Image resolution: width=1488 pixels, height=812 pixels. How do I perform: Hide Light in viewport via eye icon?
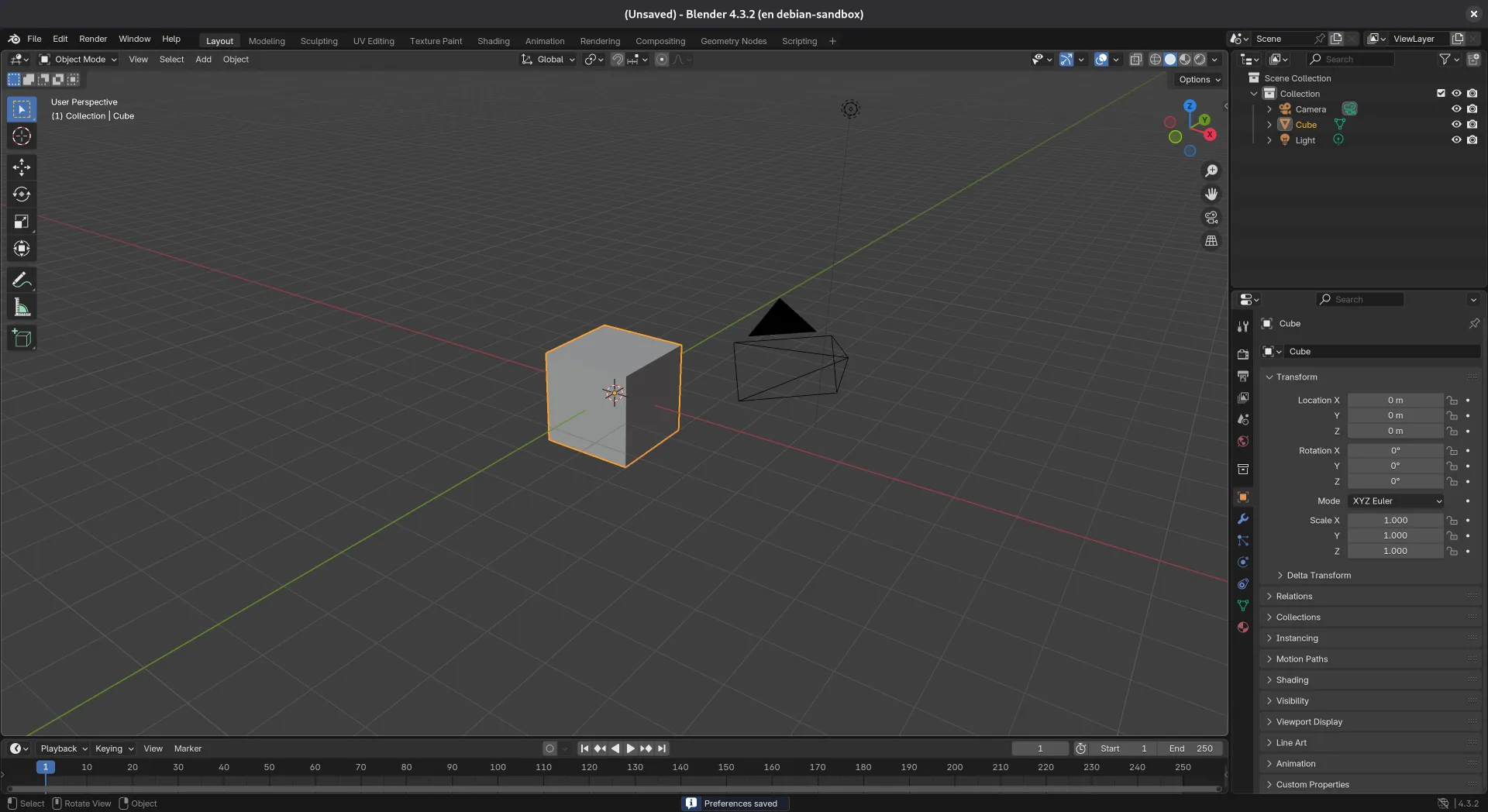pyautogui.click(x=1456, y=140)
